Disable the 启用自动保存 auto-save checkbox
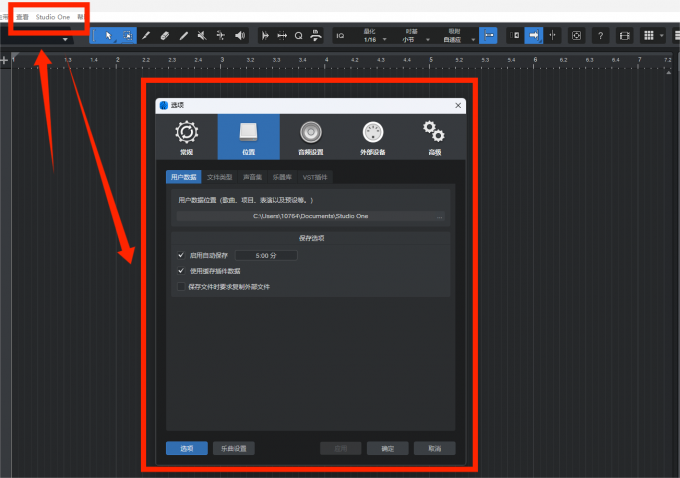This screenshot has height=478, width=680. (181, 255)
